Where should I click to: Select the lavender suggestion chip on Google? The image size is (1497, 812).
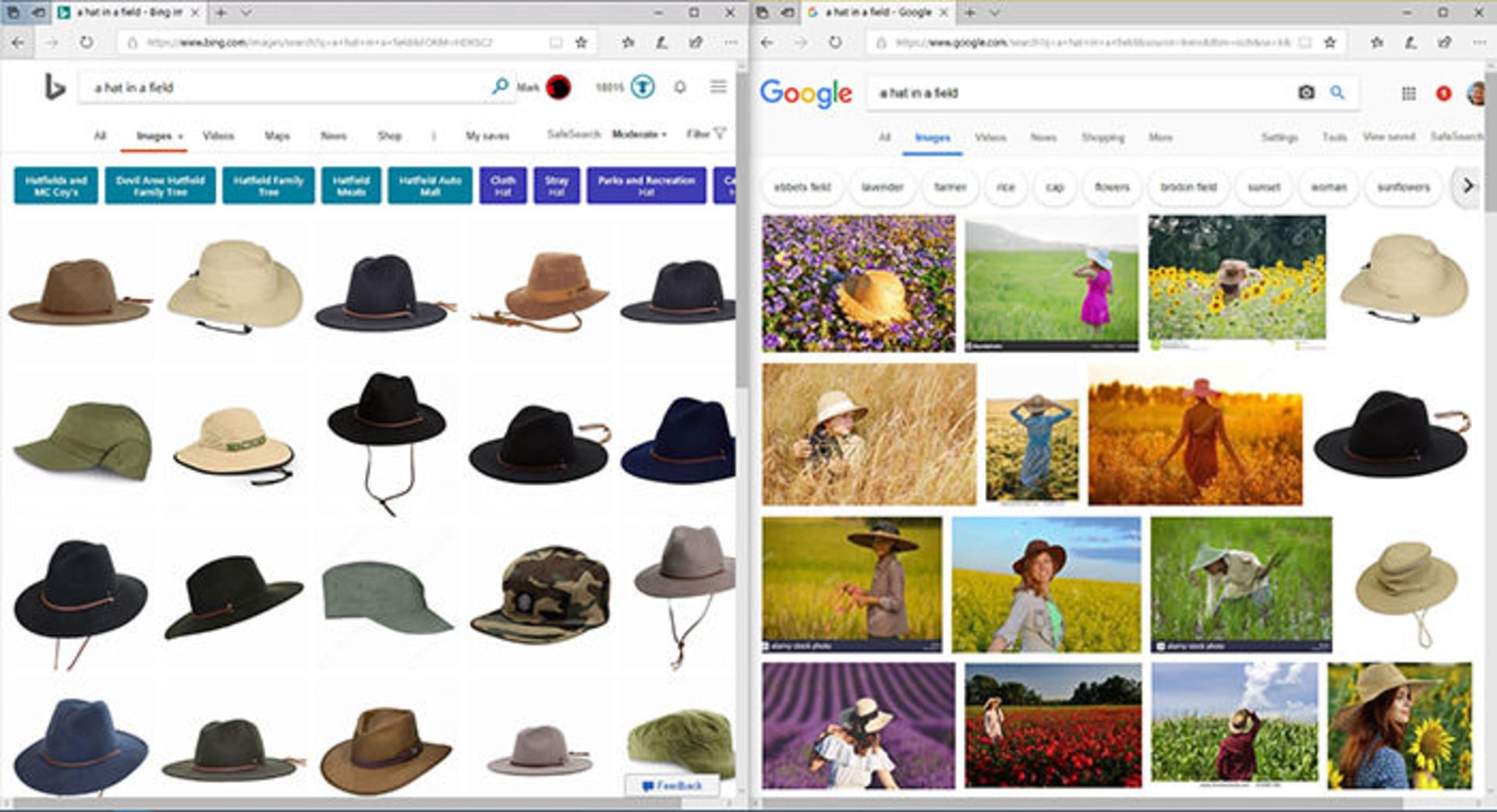pyautogui.click(x=882, y=187)
